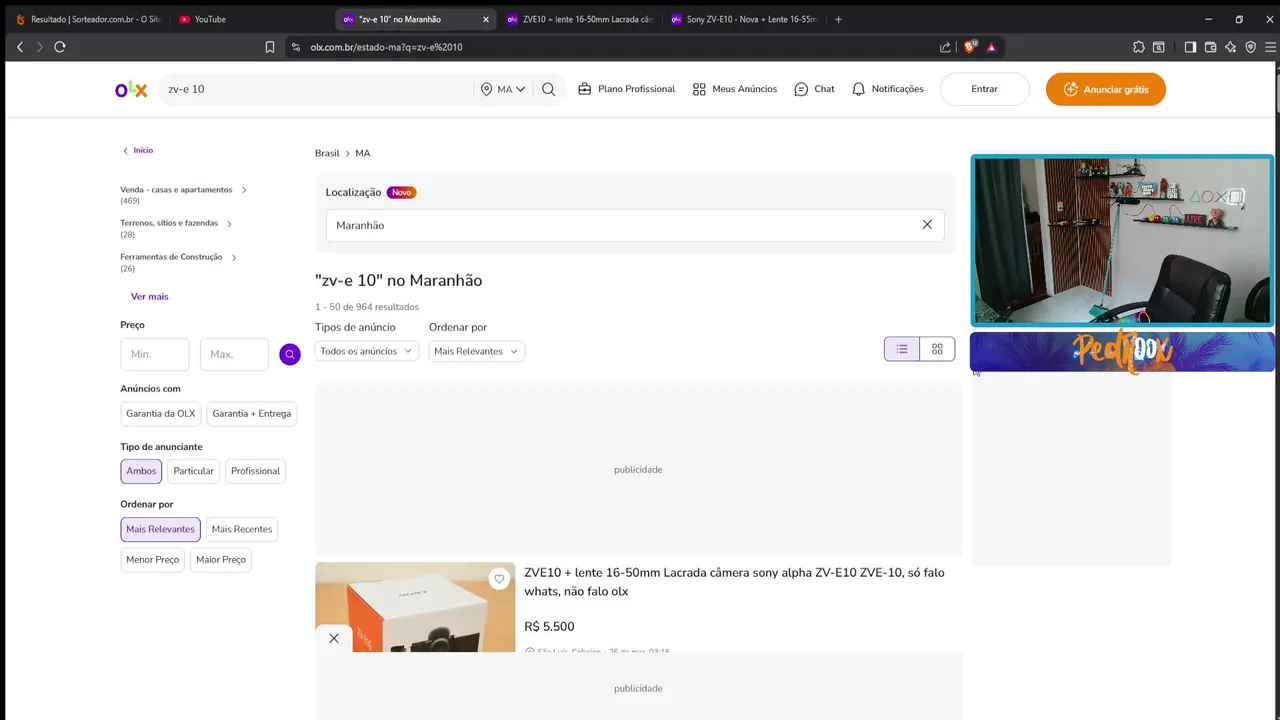This screenshot has width=1280, height=720.
Task: Click the OLX logo
Action: point(131,89)
